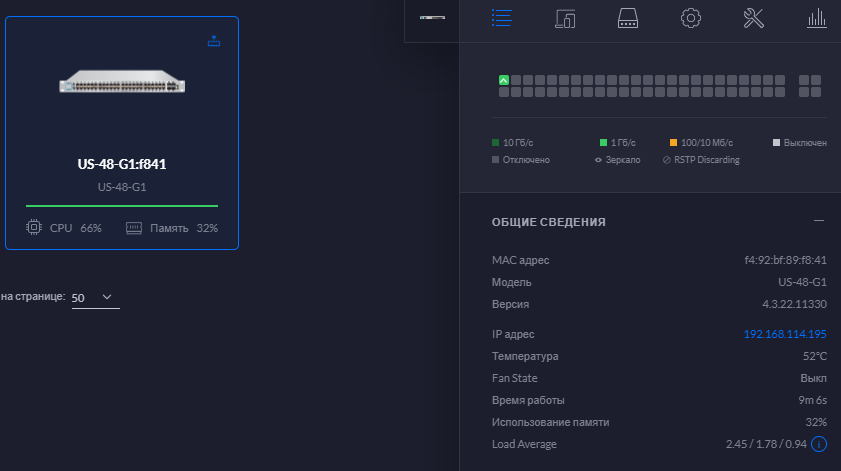
Task: Click the memory icon beside Память
Action: [x=134, y=228]
